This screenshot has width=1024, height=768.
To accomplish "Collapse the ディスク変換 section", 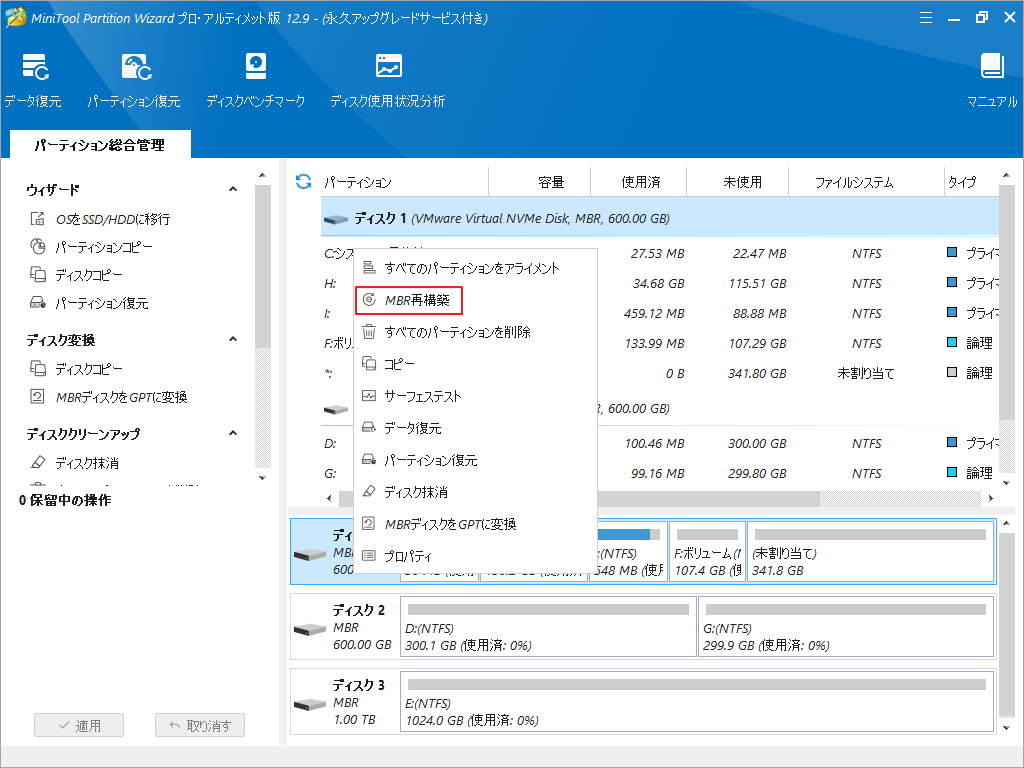I will [233, 340].
